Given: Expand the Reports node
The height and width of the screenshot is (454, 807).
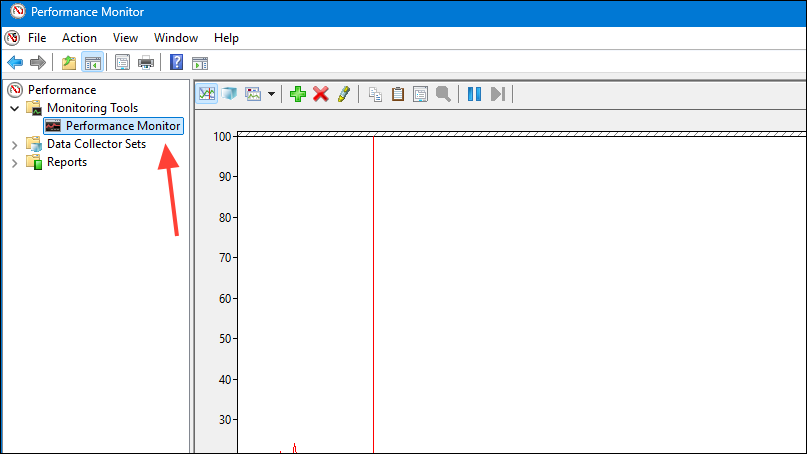Looking at the screenshot, I should 14,163.
